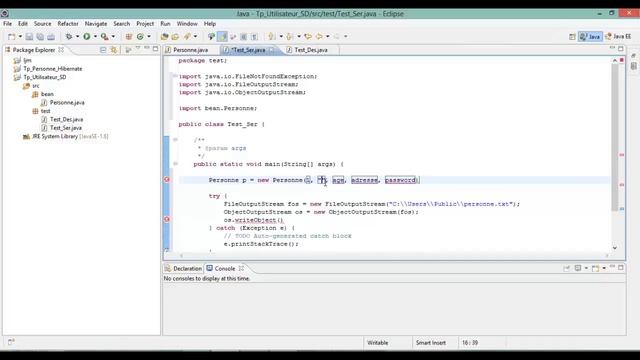This screenshot has width=640, height=360.
Task: Click the Previous Annotation arrow icon
Action: click(x=290, y=37)
